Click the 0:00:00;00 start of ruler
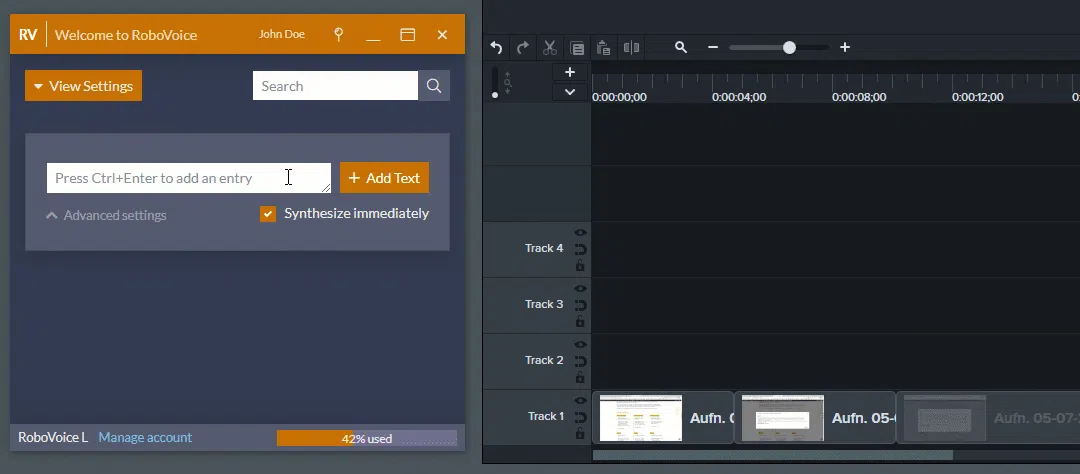Viewport: 1080px width, 474px height. 619,97
